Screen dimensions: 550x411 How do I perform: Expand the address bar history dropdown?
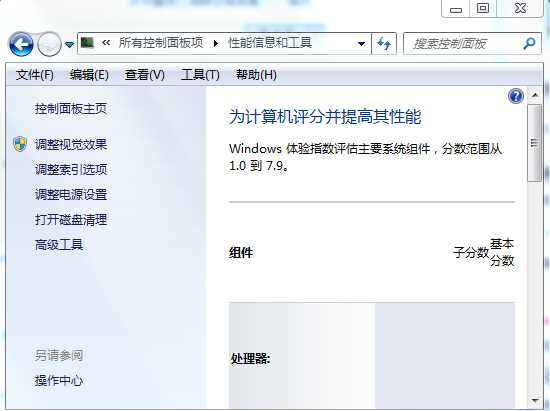(361, 44)
